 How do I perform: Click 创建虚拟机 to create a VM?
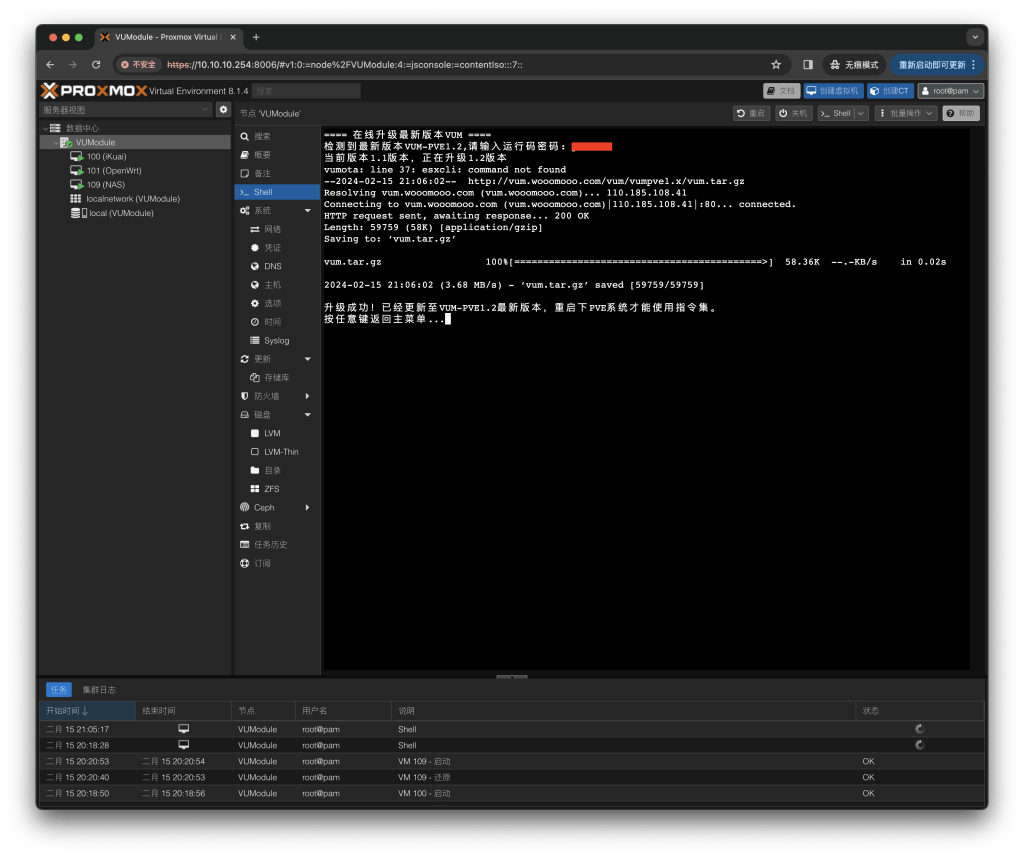[833, 91]
